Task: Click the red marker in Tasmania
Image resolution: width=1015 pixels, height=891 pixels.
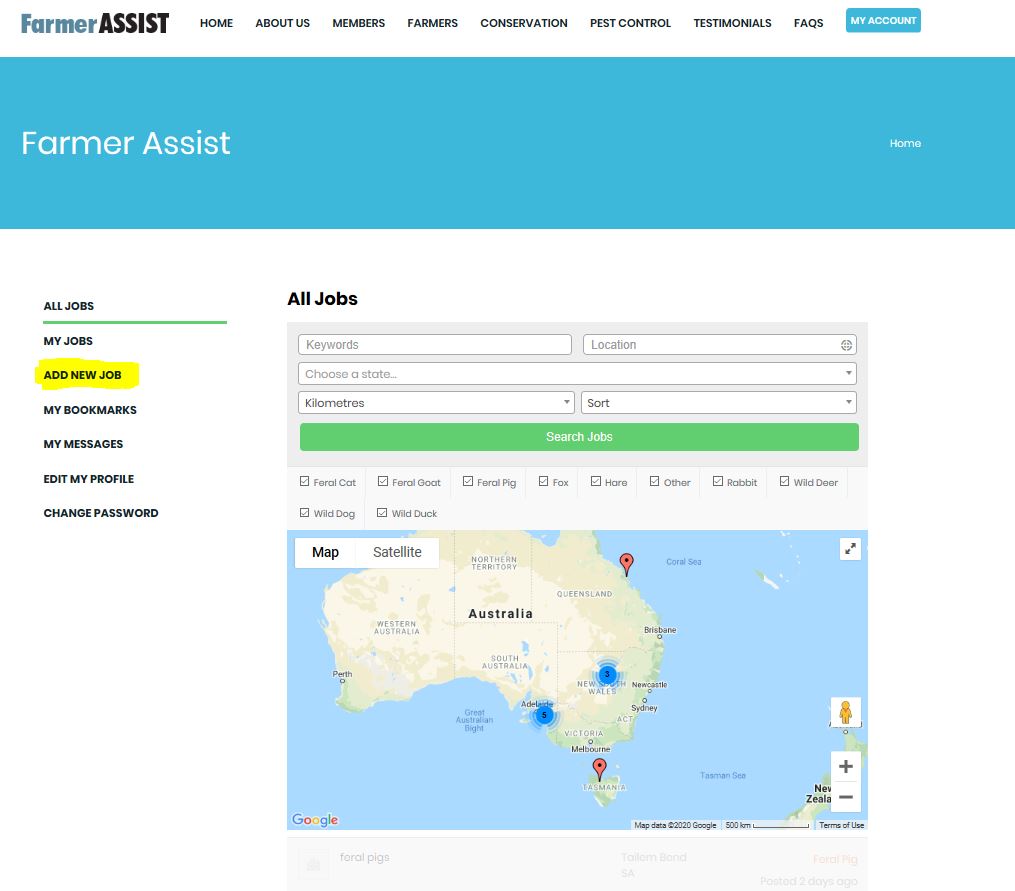Action: pos(599,769)
